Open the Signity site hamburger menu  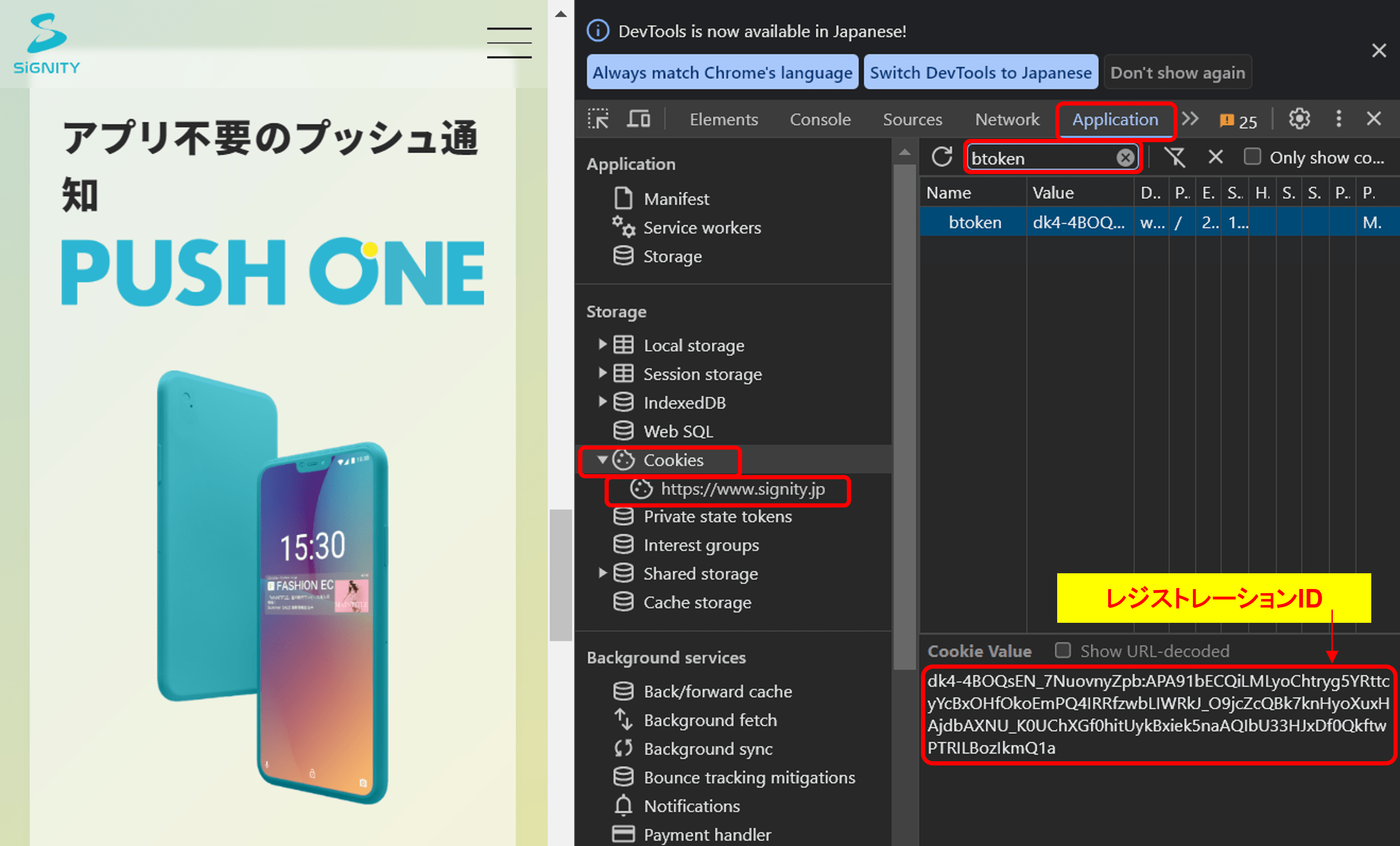509,42
